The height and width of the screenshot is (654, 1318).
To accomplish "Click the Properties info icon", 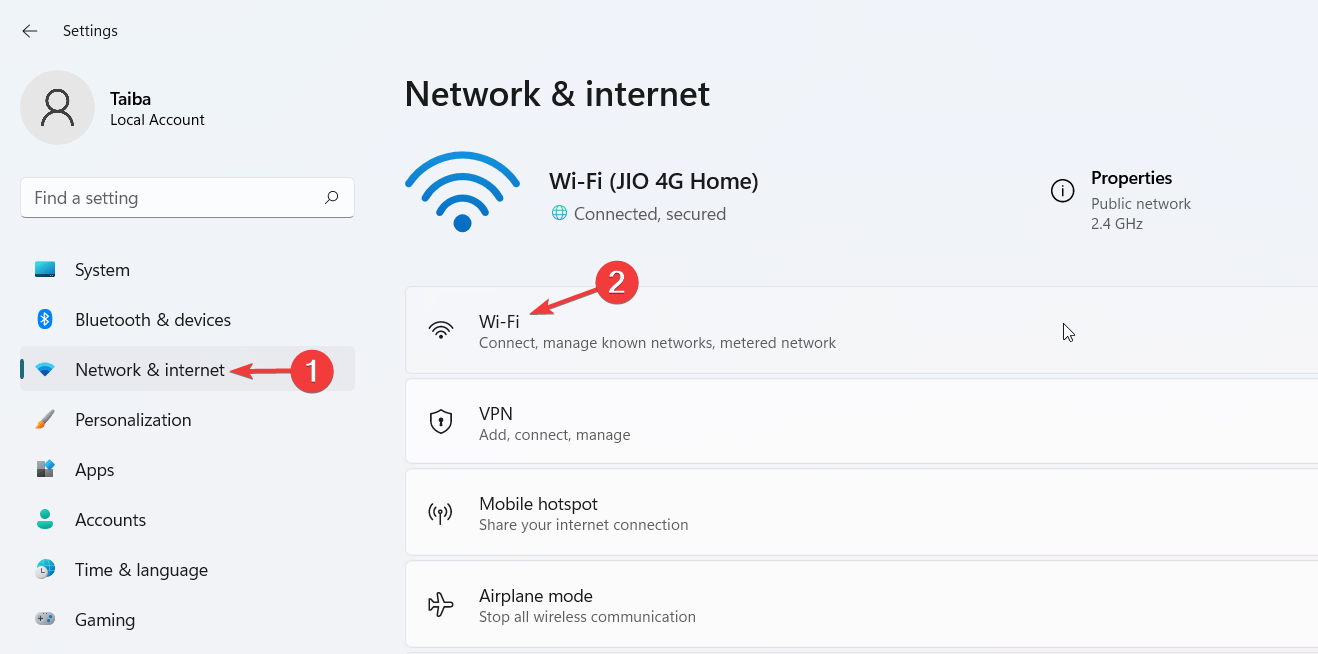I will [x=1062, y=190].
